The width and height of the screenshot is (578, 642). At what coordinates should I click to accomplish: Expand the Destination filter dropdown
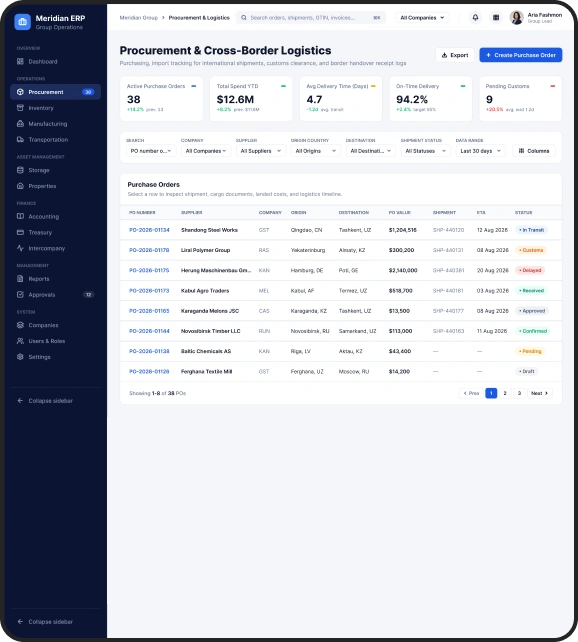[x=371, y=151]
